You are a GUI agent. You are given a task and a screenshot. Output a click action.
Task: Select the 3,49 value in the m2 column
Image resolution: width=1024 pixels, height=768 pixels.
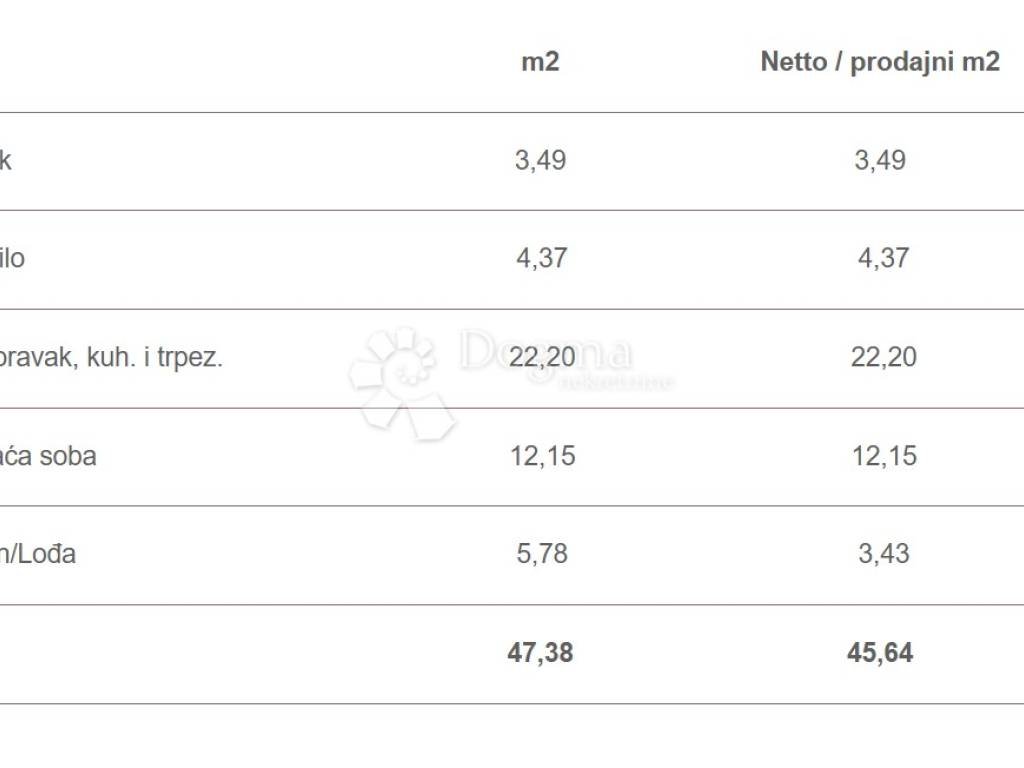540,160
